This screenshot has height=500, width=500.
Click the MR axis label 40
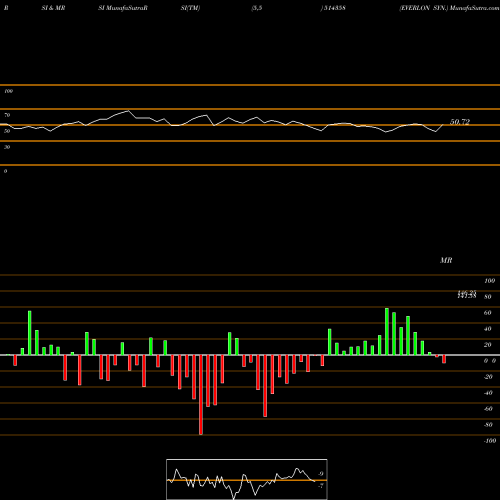488,329
